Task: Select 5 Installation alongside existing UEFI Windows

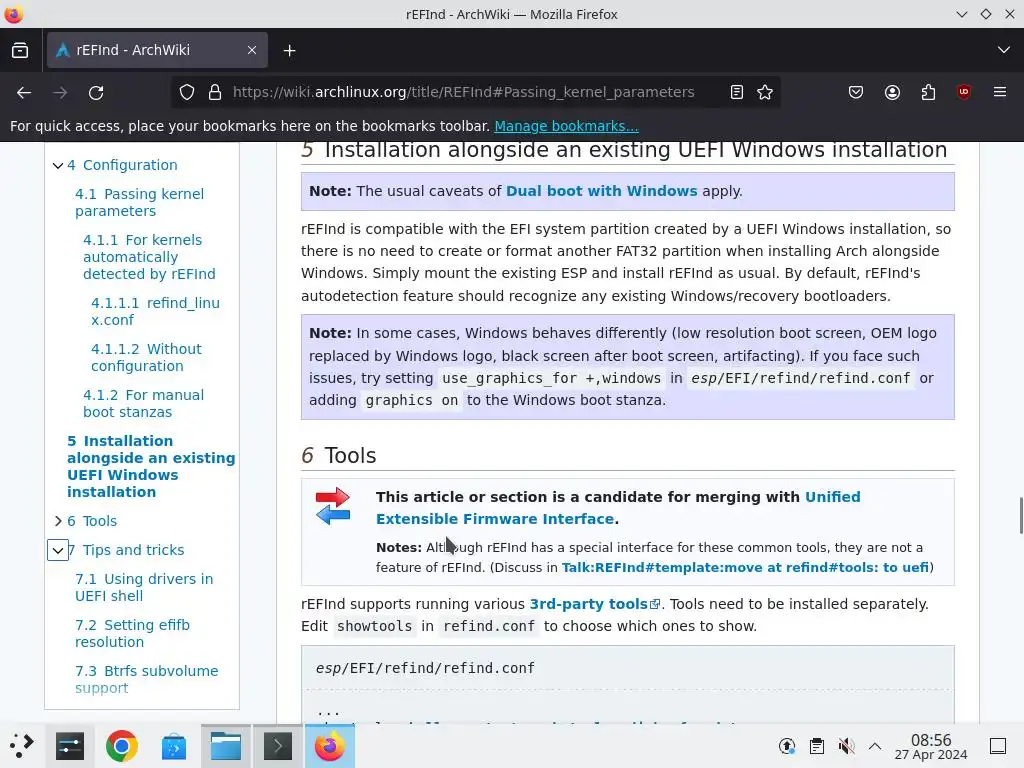Action: pyautogui.click(x=151, y=466)
